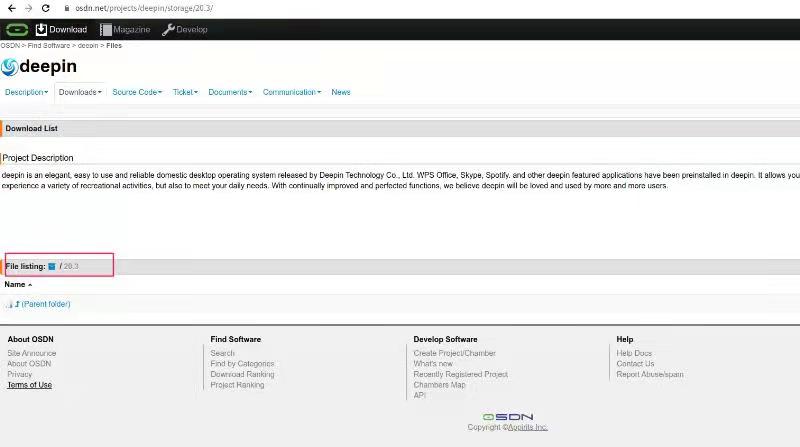Click deepin breadcrumb link

click(x=88, y=45)
